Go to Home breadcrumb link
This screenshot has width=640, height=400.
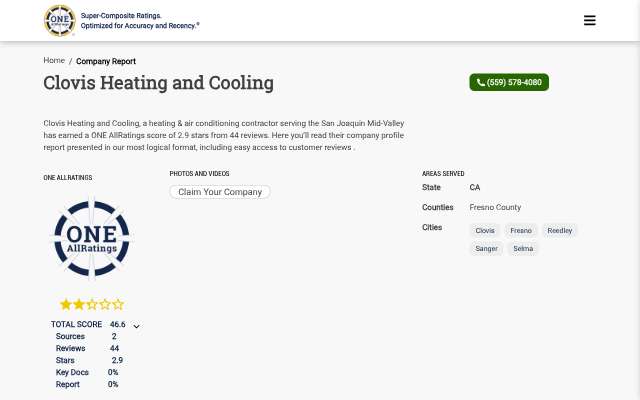(54, 60)
